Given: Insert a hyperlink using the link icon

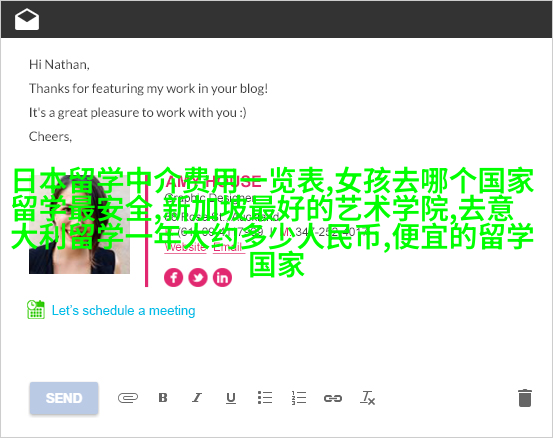Looking at the screenshot, I should (x=333, y=399).
